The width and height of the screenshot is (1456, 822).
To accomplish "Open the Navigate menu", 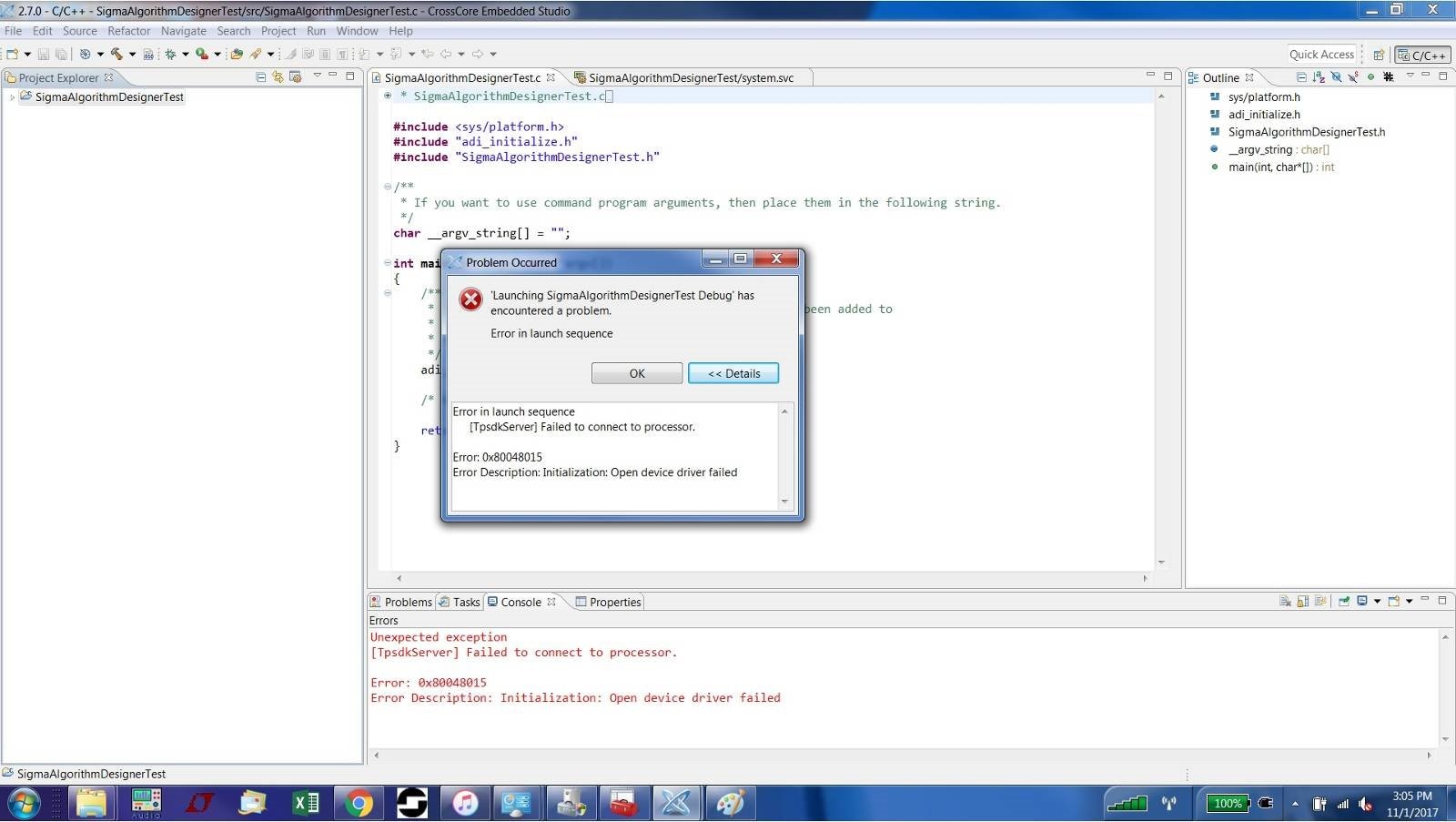I will [x=183, y=31].
